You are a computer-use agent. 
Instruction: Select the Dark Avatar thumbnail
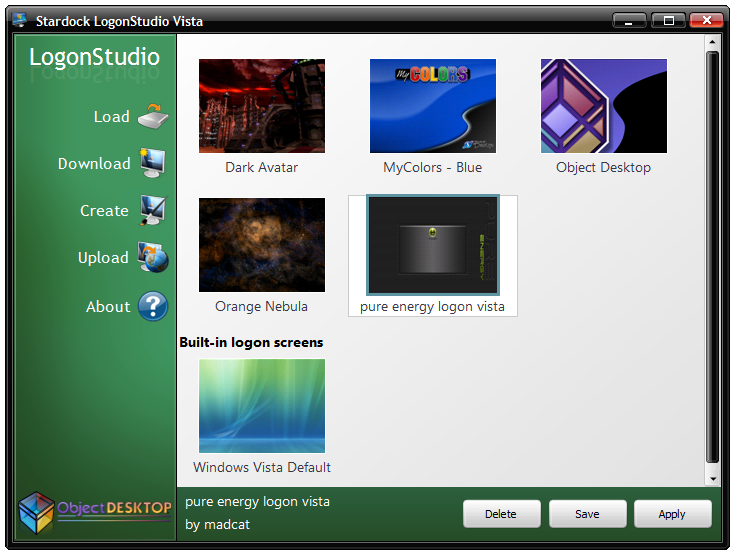(x=262, y=106)
